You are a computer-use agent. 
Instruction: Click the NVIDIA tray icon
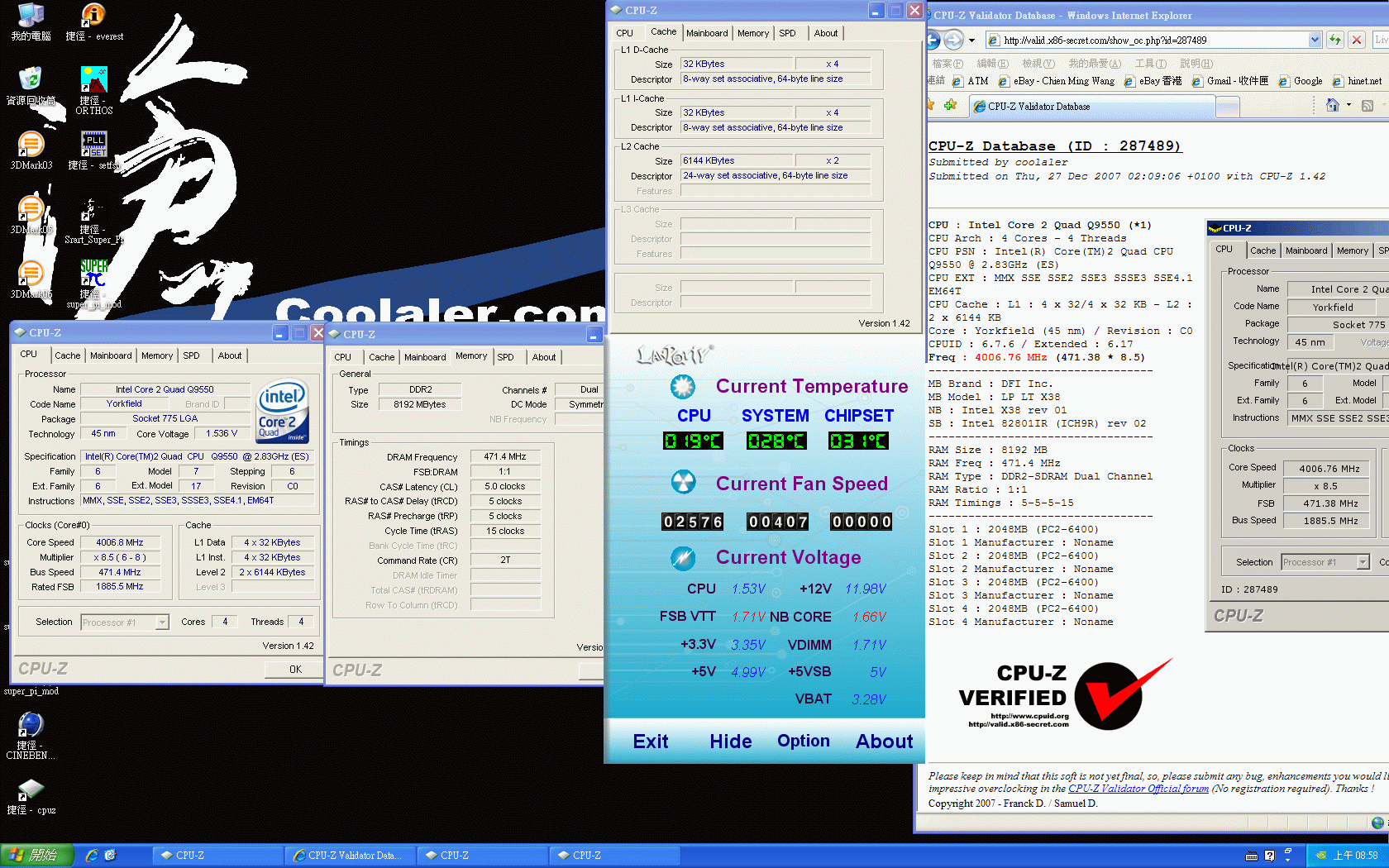pos(1321,856)
